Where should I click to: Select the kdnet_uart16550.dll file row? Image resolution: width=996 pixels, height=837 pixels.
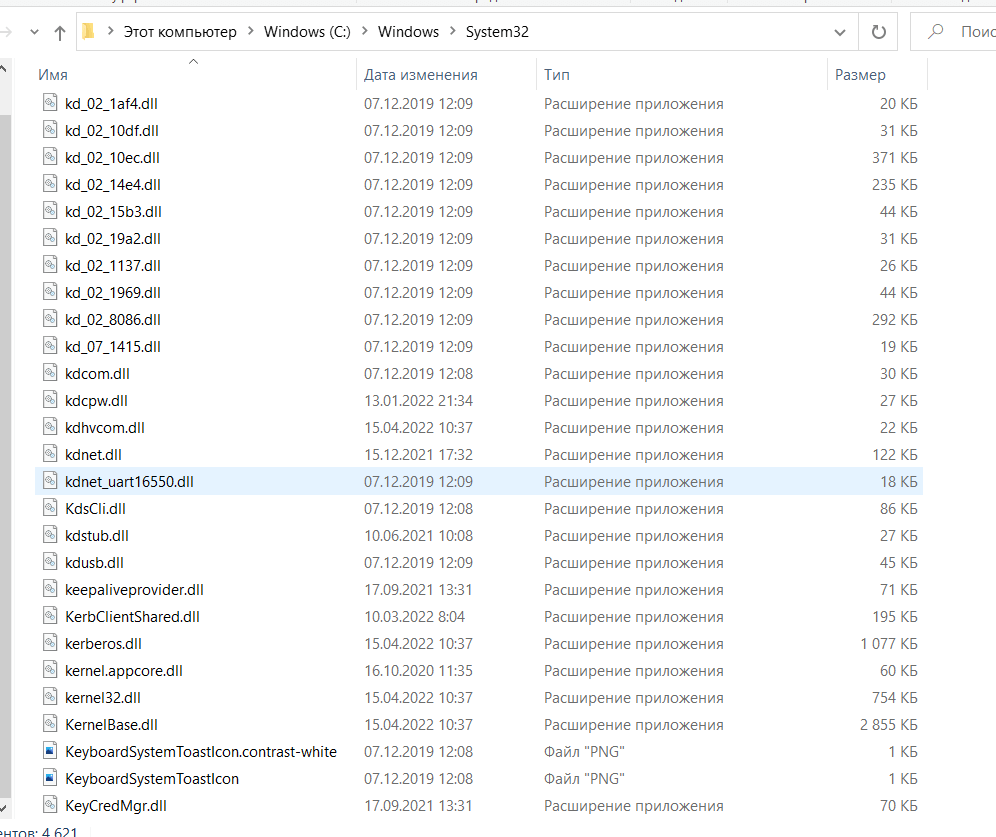click(x=129, y=481)
